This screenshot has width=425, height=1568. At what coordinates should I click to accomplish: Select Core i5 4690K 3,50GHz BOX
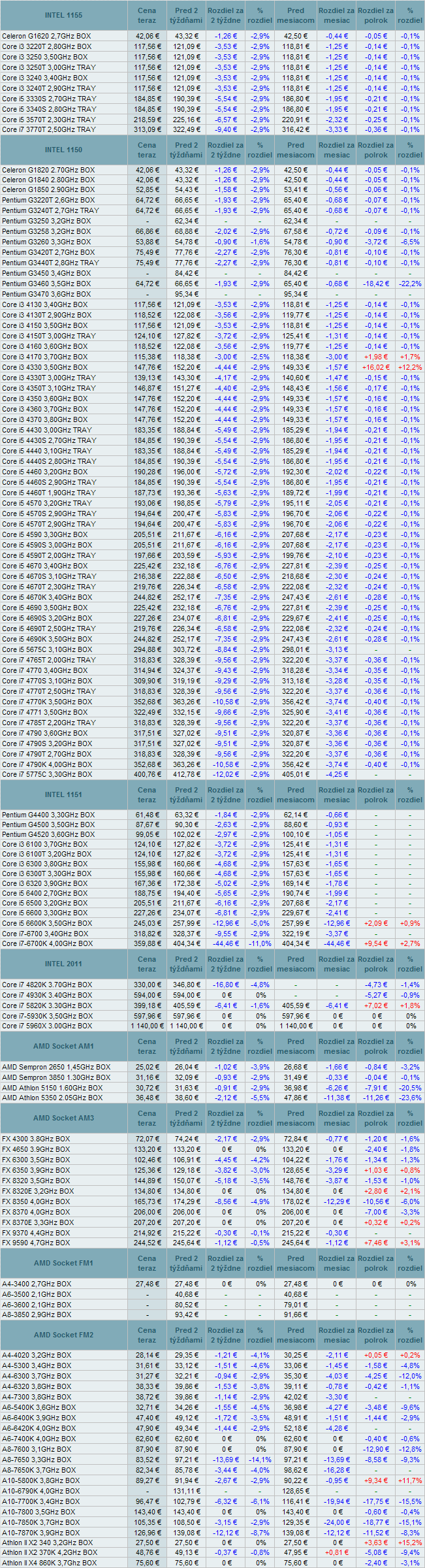pos(46,639)
